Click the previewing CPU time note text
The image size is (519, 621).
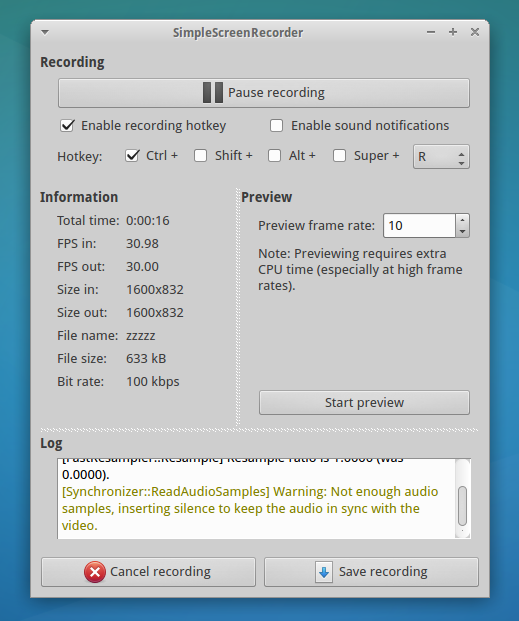tap(360, 269)
